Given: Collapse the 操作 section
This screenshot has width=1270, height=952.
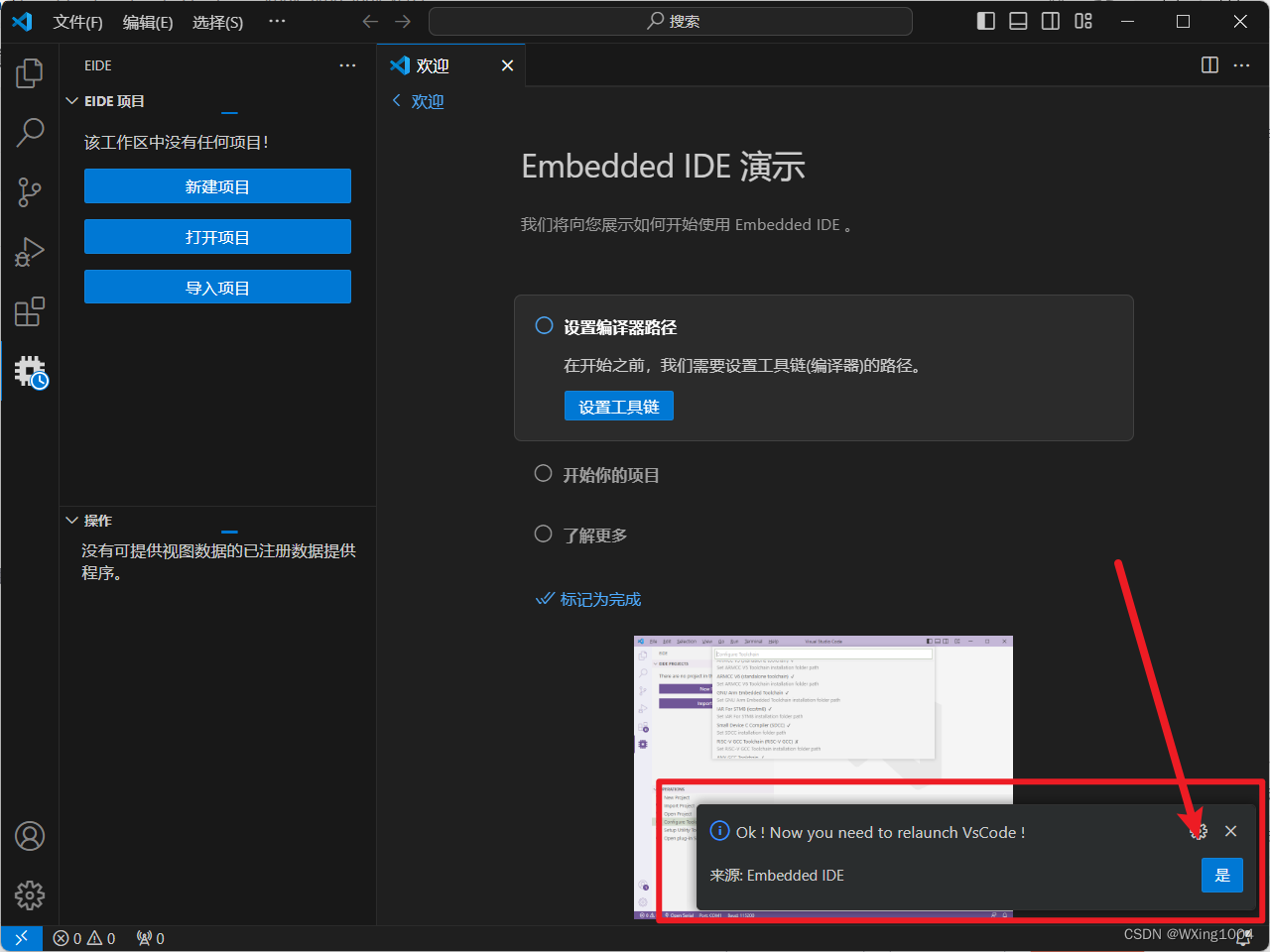Looking at the screenshot, I should (x=70, y=520).
